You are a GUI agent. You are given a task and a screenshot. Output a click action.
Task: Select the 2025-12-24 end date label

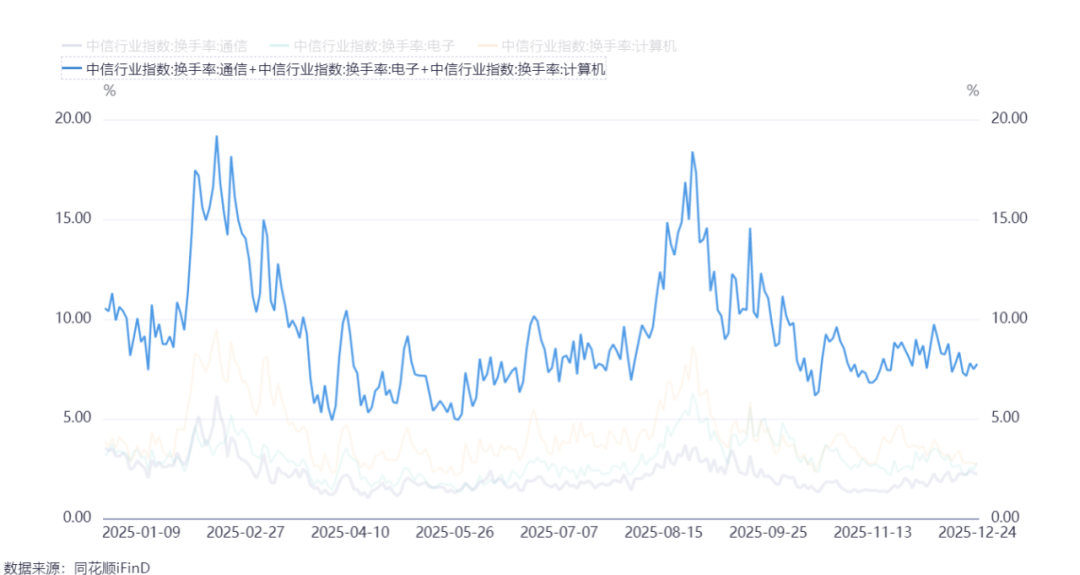pos(977,532)
